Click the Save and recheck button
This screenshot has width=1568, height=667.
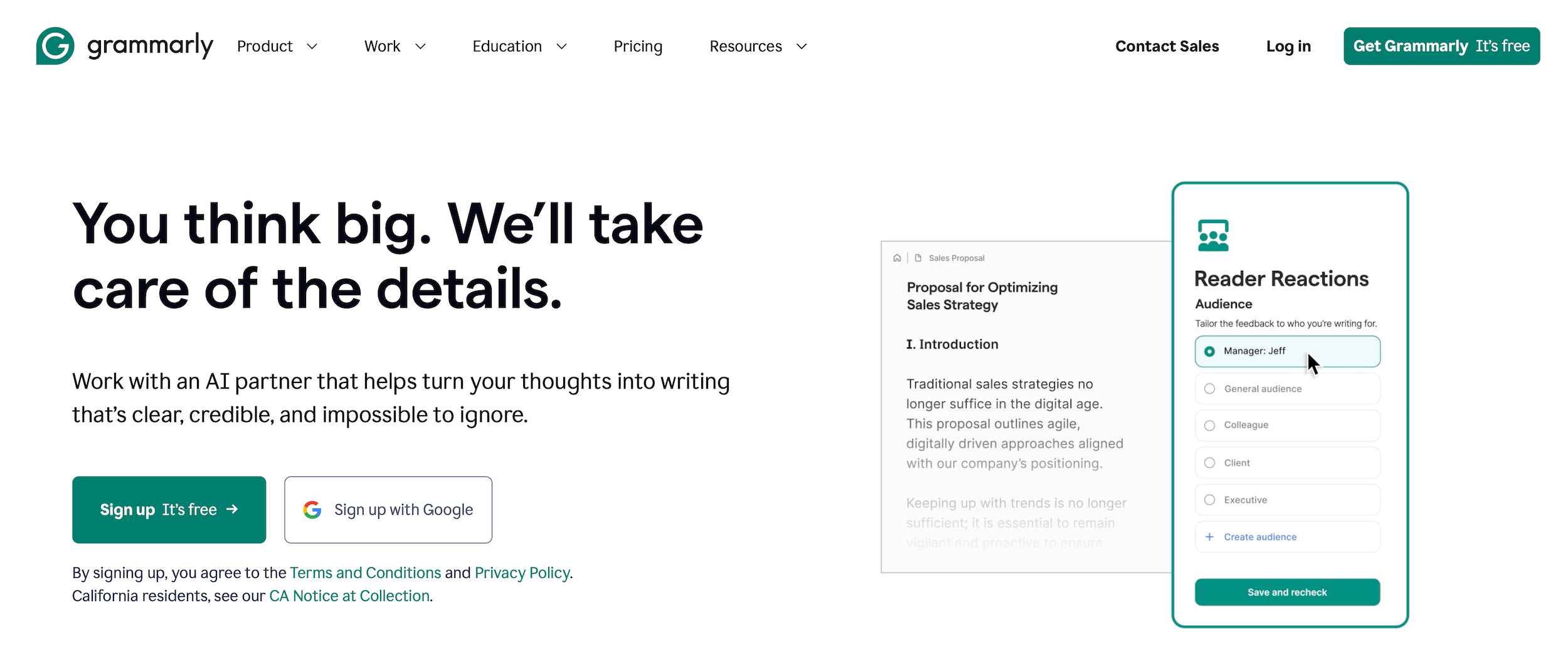point(1287,592)
